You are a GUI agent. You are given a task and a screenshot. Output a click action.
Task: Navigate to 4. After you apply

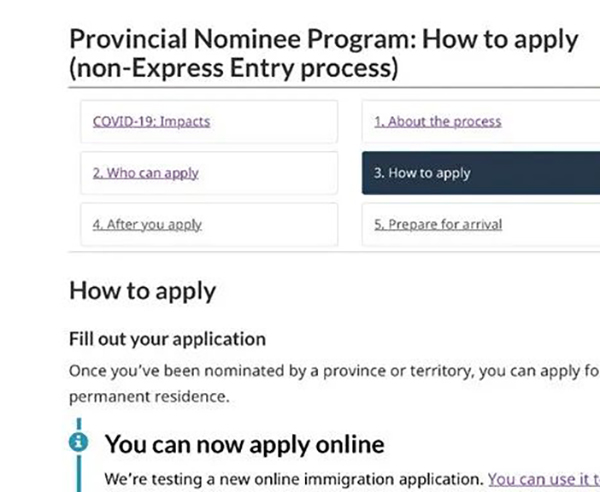click(147, 225)
